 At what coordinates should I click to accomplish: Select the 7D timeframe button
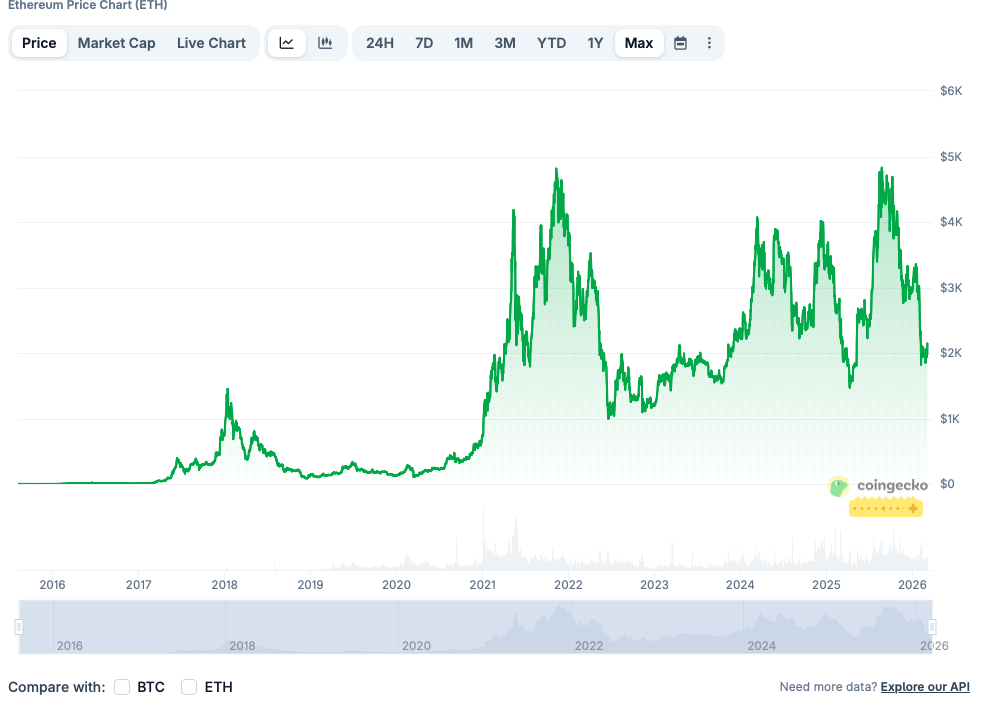point(423,42)
